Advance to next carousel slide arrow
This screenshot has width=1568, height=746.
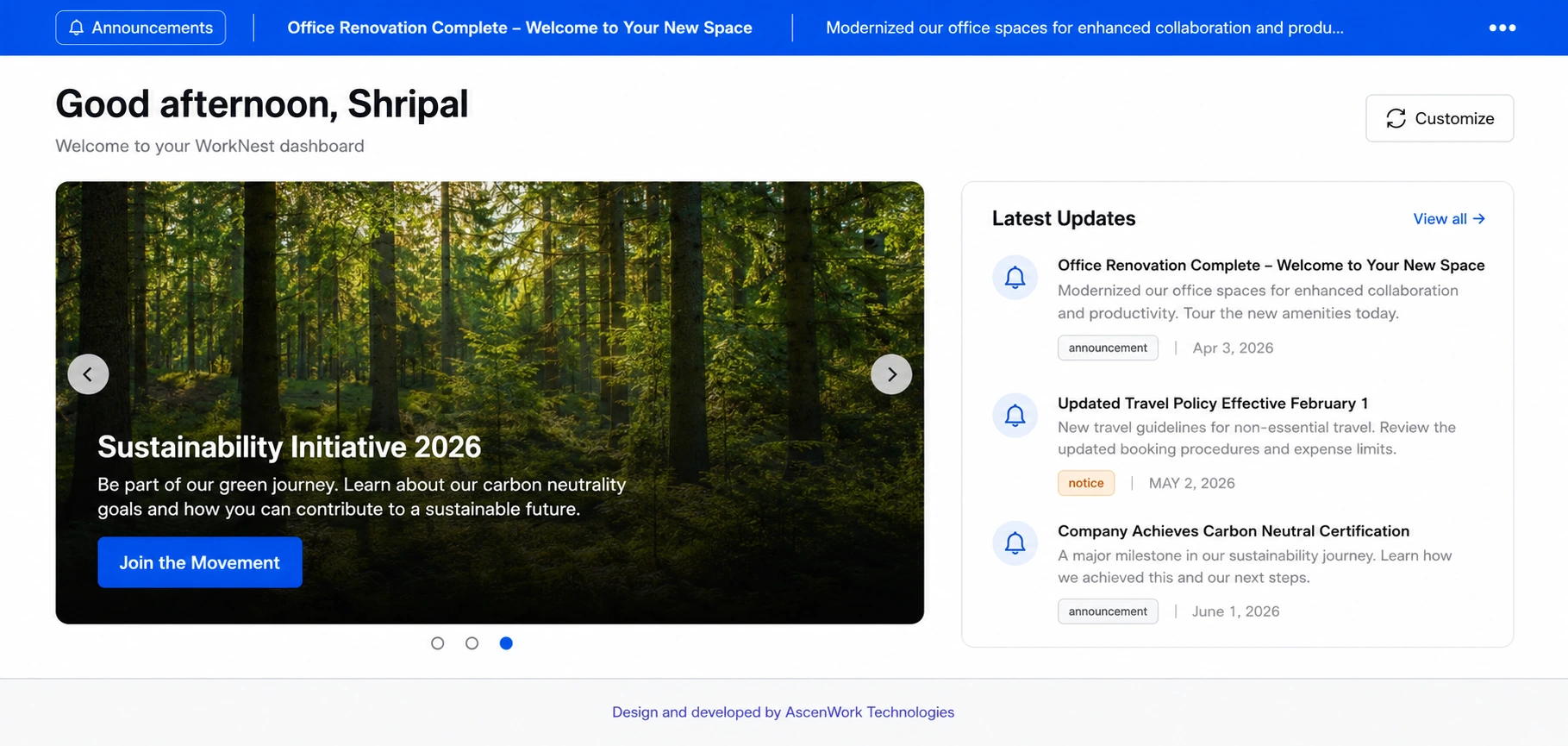pos(891,374)
